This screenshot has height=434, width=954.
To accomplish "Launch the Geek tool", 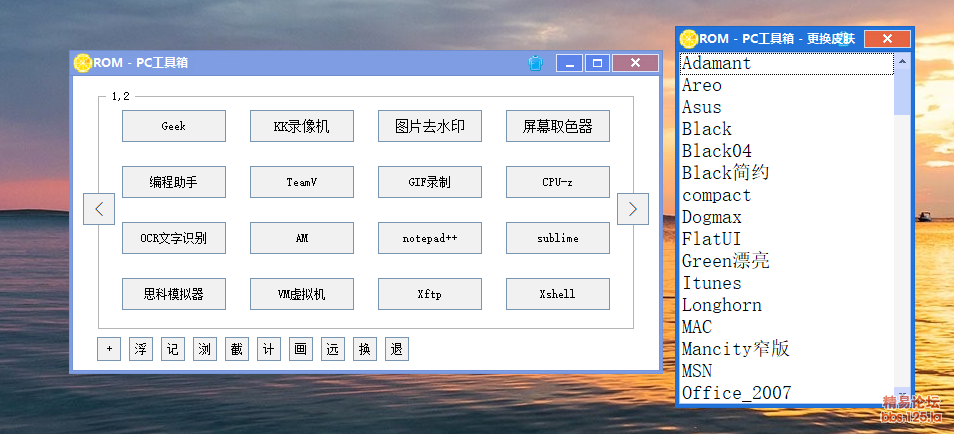I will tap(174, 126).
